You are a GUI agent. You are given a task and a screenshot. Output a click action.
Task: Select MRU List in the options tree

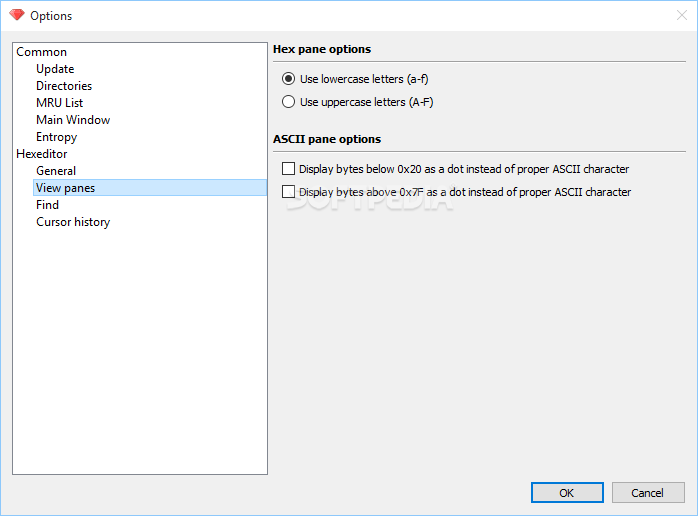[60, 103]
